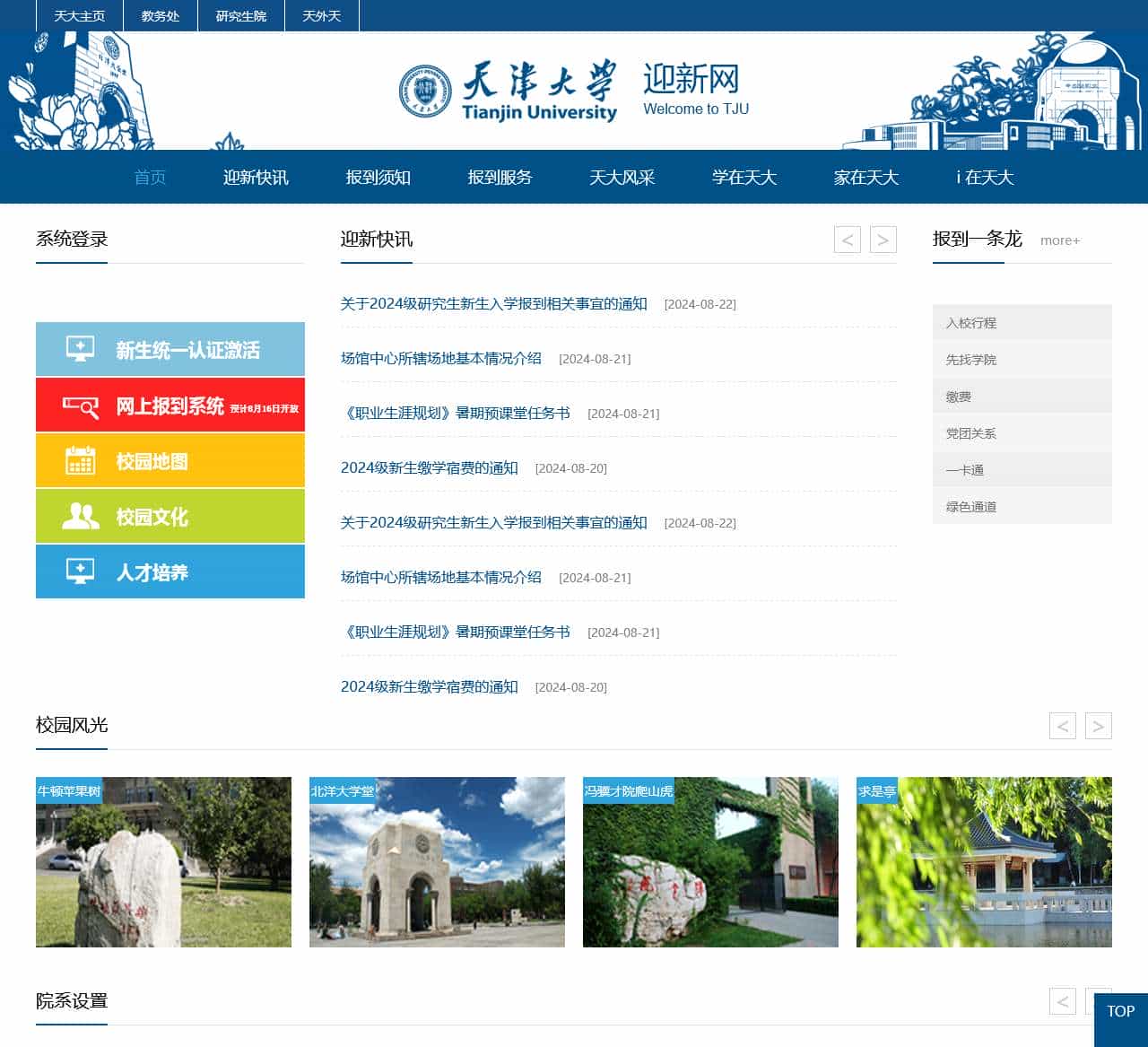Open 天外天 from the top menu
The image size is (1148, 1047).
point(321,15)
